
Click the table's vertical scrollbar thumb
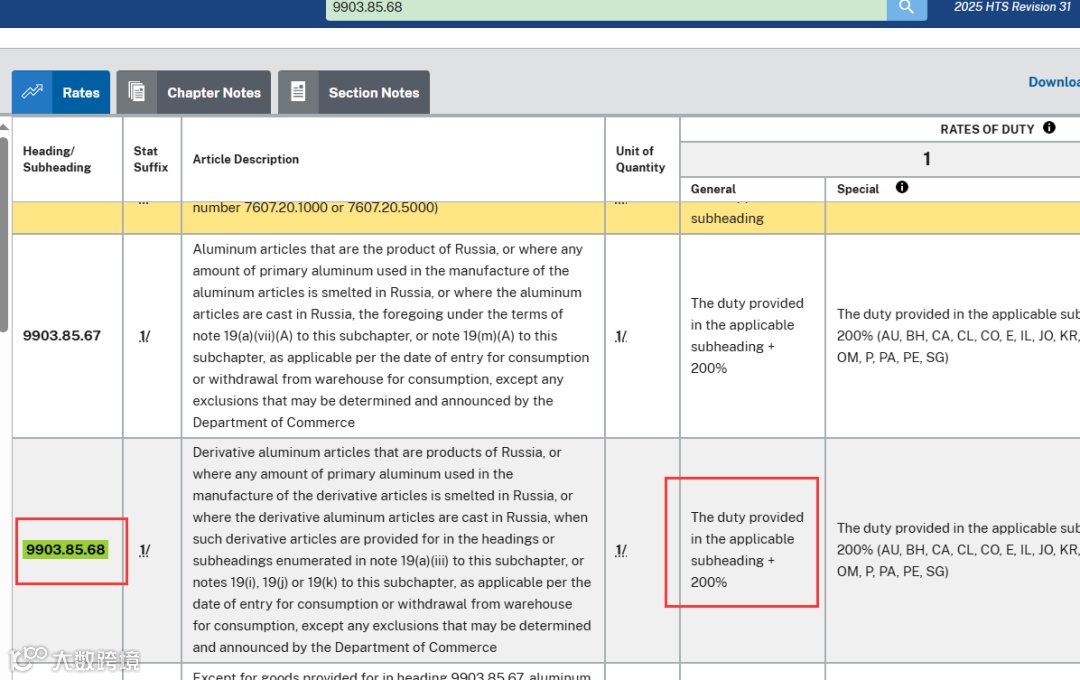[3, 234]
